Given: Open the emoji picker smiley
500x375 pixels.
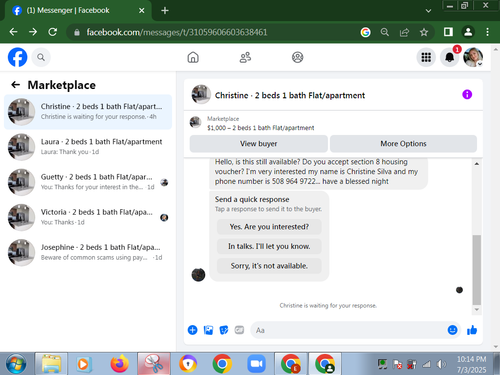Looking at the screenshot, I should pos(452,330).
